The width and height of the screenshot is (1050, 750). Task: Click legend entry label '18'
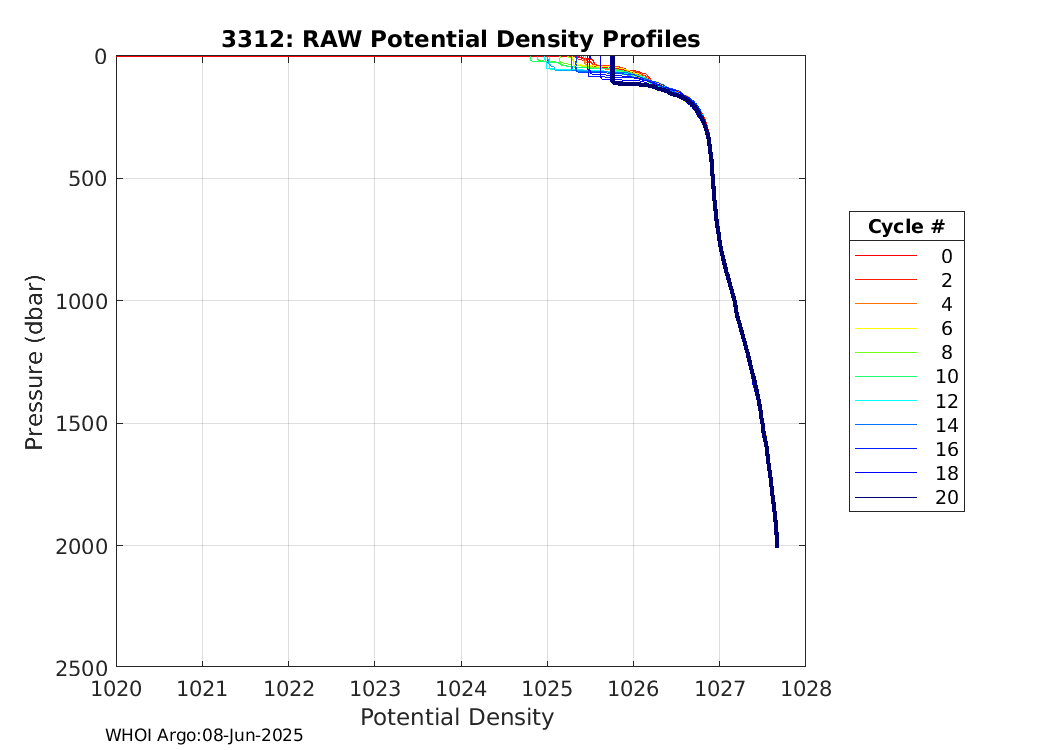tap(946, 473)
